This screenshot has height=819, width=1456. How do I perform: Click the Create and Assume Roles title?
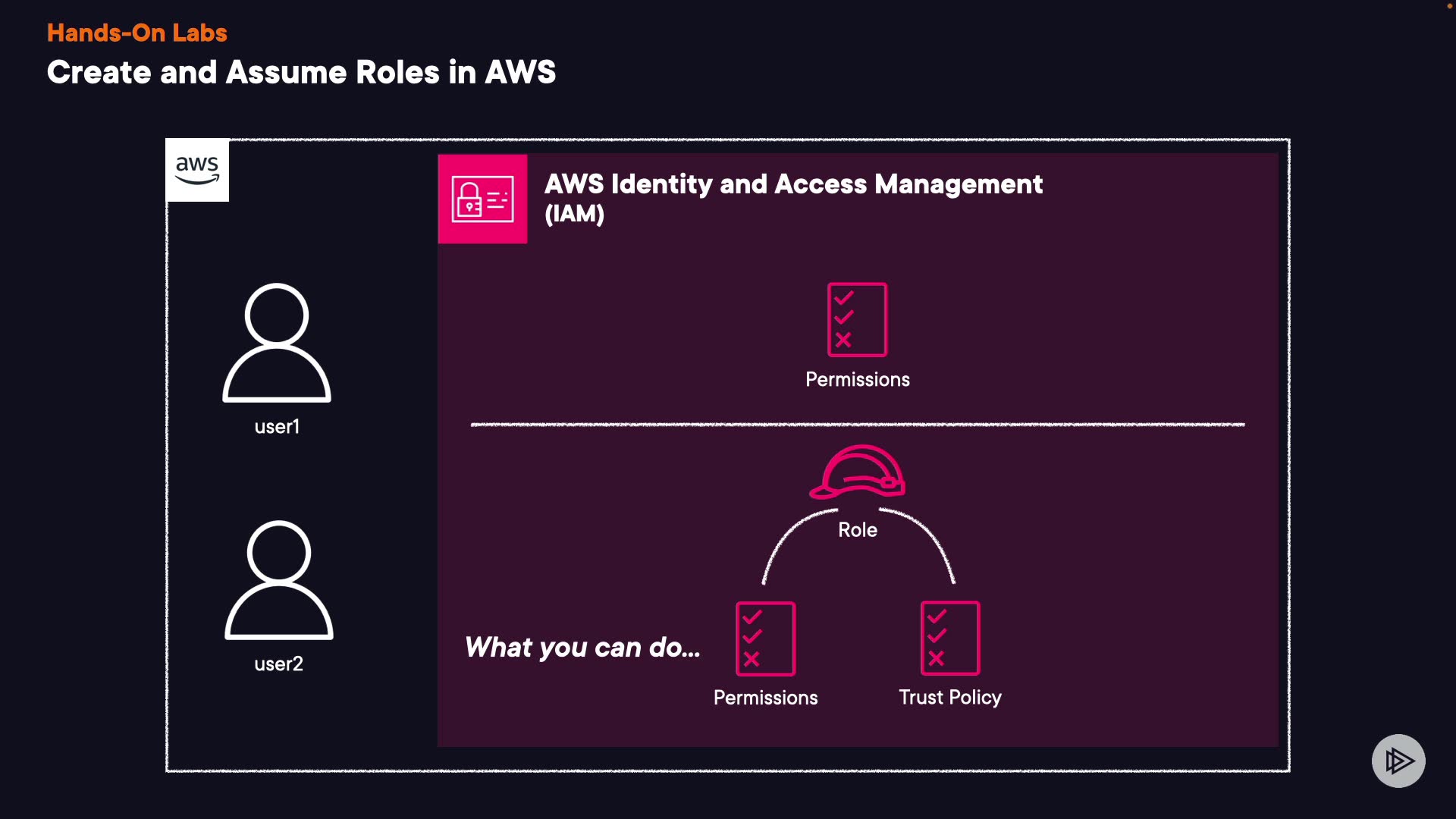[x=301, y=73]
